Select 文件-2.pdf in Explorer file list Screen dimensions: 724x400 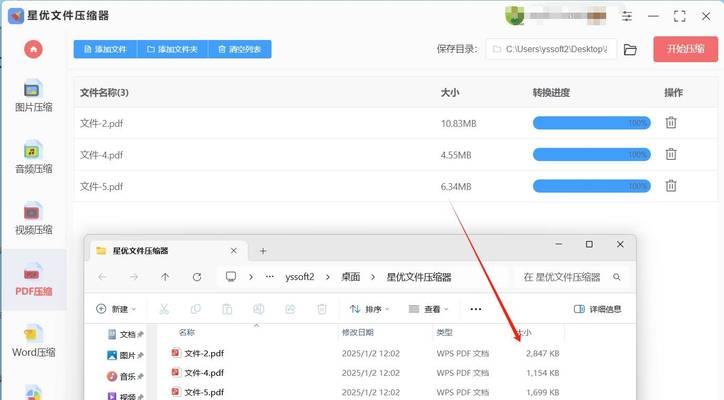(x=365, y=353)
